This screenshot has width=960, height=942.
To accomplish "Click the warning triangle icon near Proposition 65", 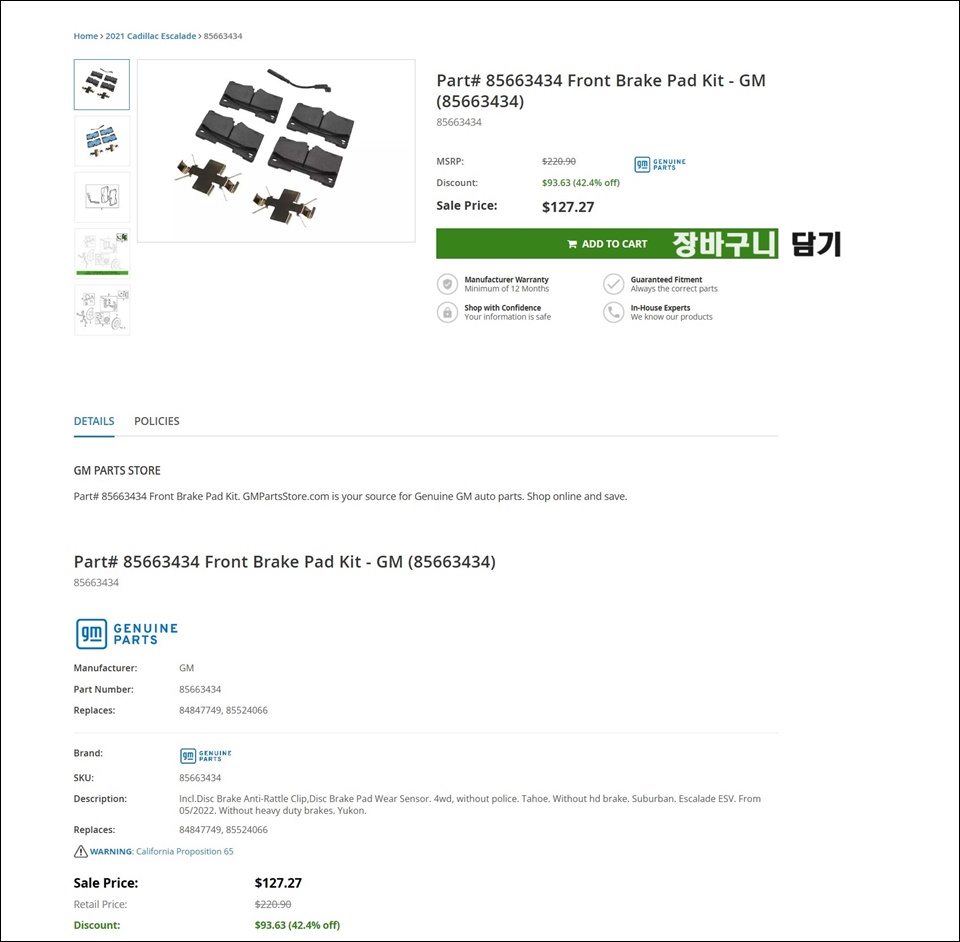I will tap(81, 851).
